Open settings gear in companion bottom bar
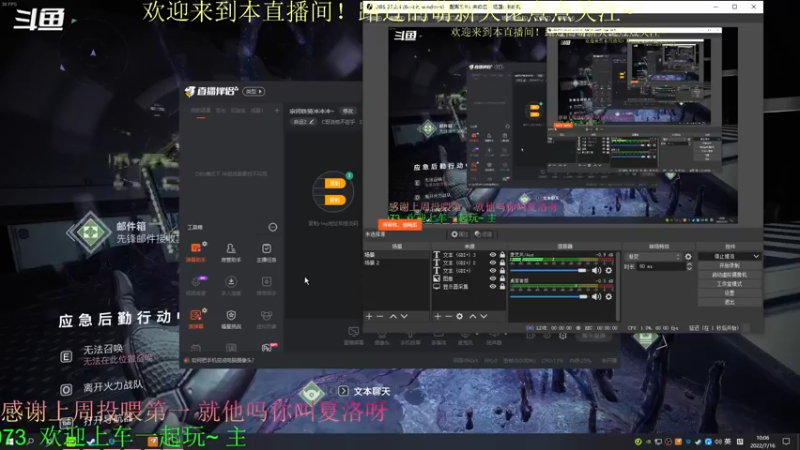Viewport: 800px width, 450px height. [563, 336]
